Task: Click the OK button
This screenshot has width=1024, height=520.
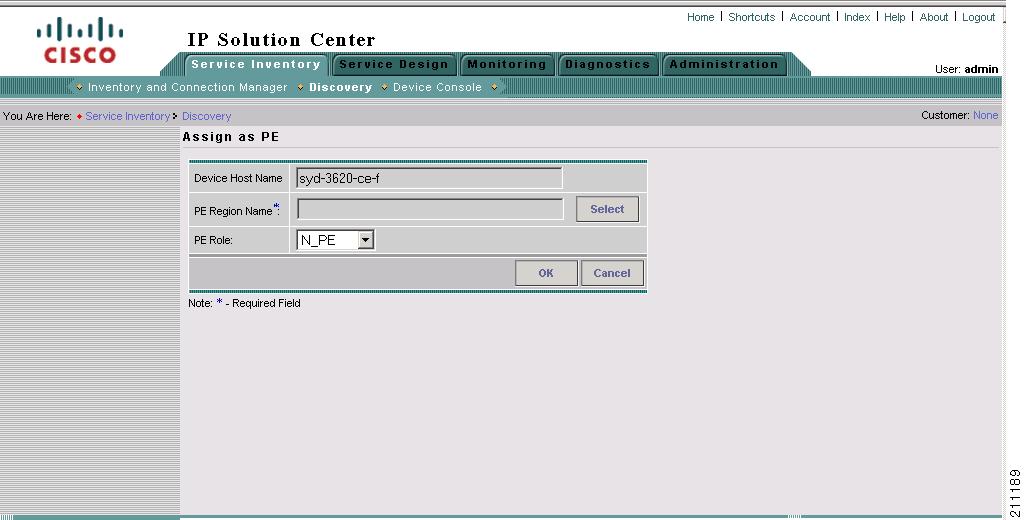Action: pos(546,273)
